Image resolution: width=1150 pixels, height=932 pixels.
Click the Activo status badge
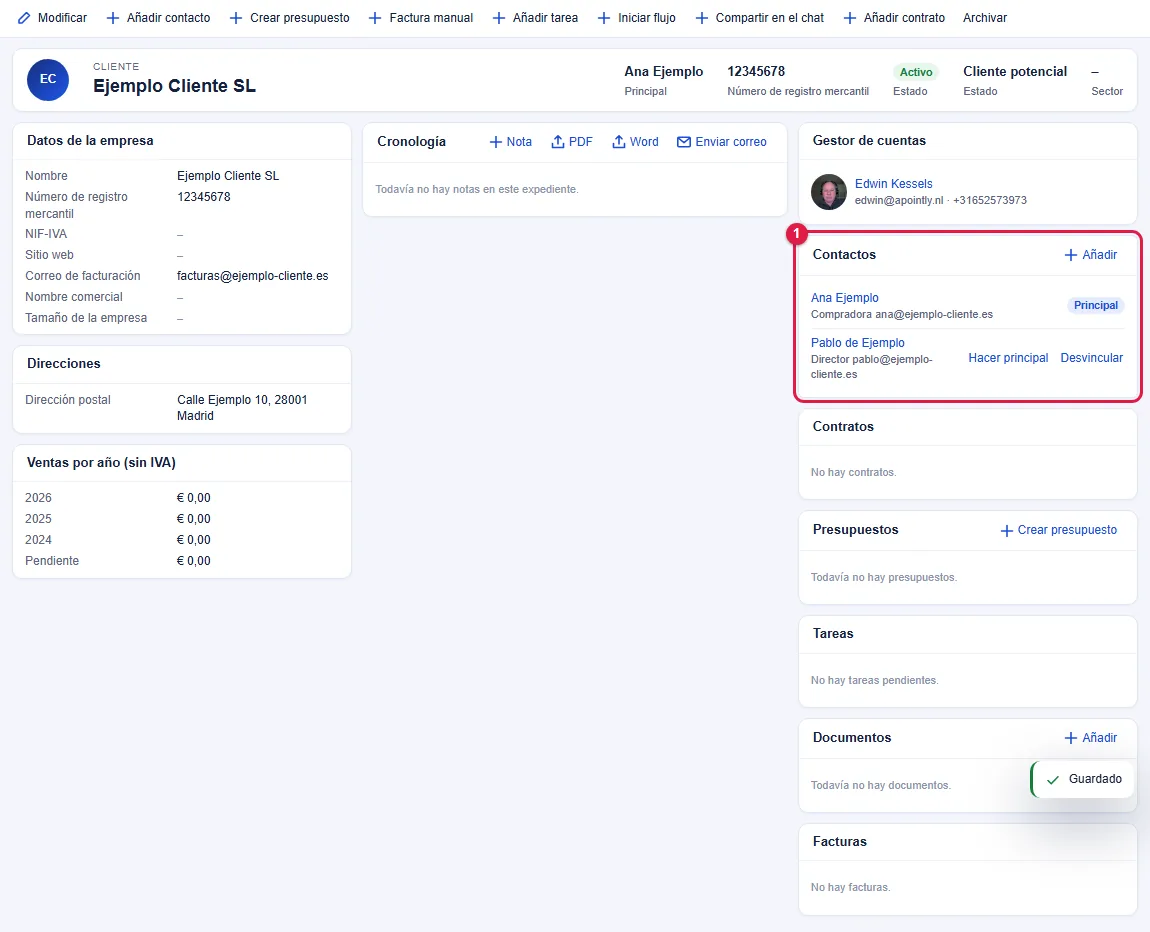click(916, 72)
